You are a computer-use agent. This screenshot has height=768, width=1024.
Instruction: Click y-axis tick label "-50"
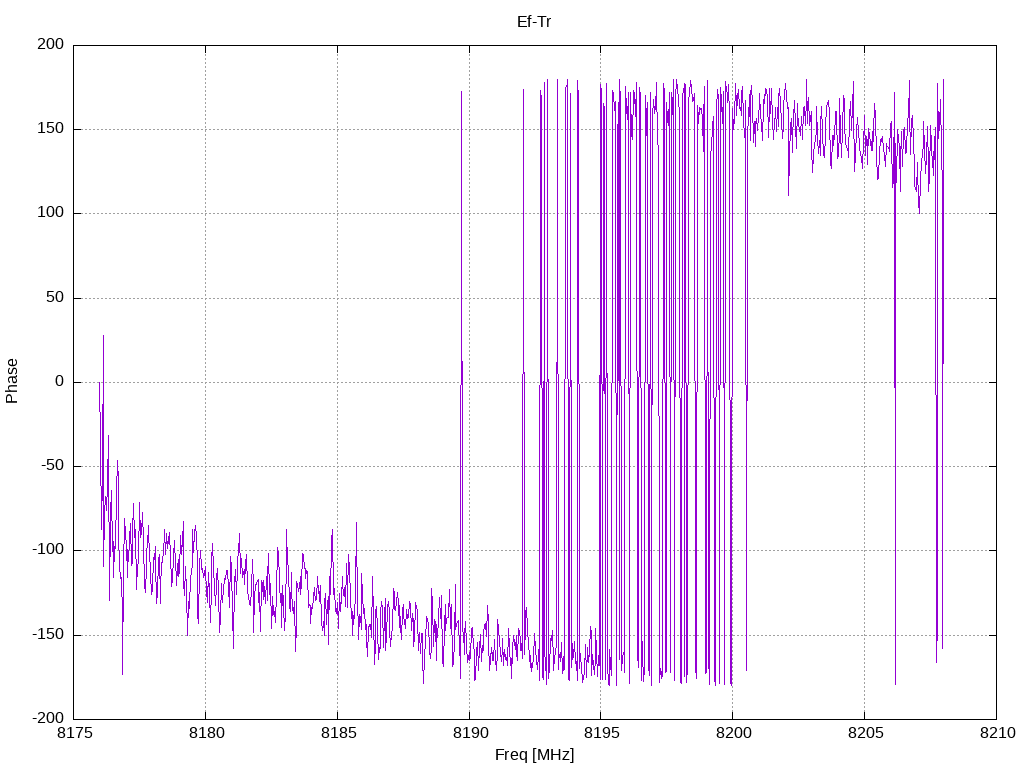coord(53,466)
